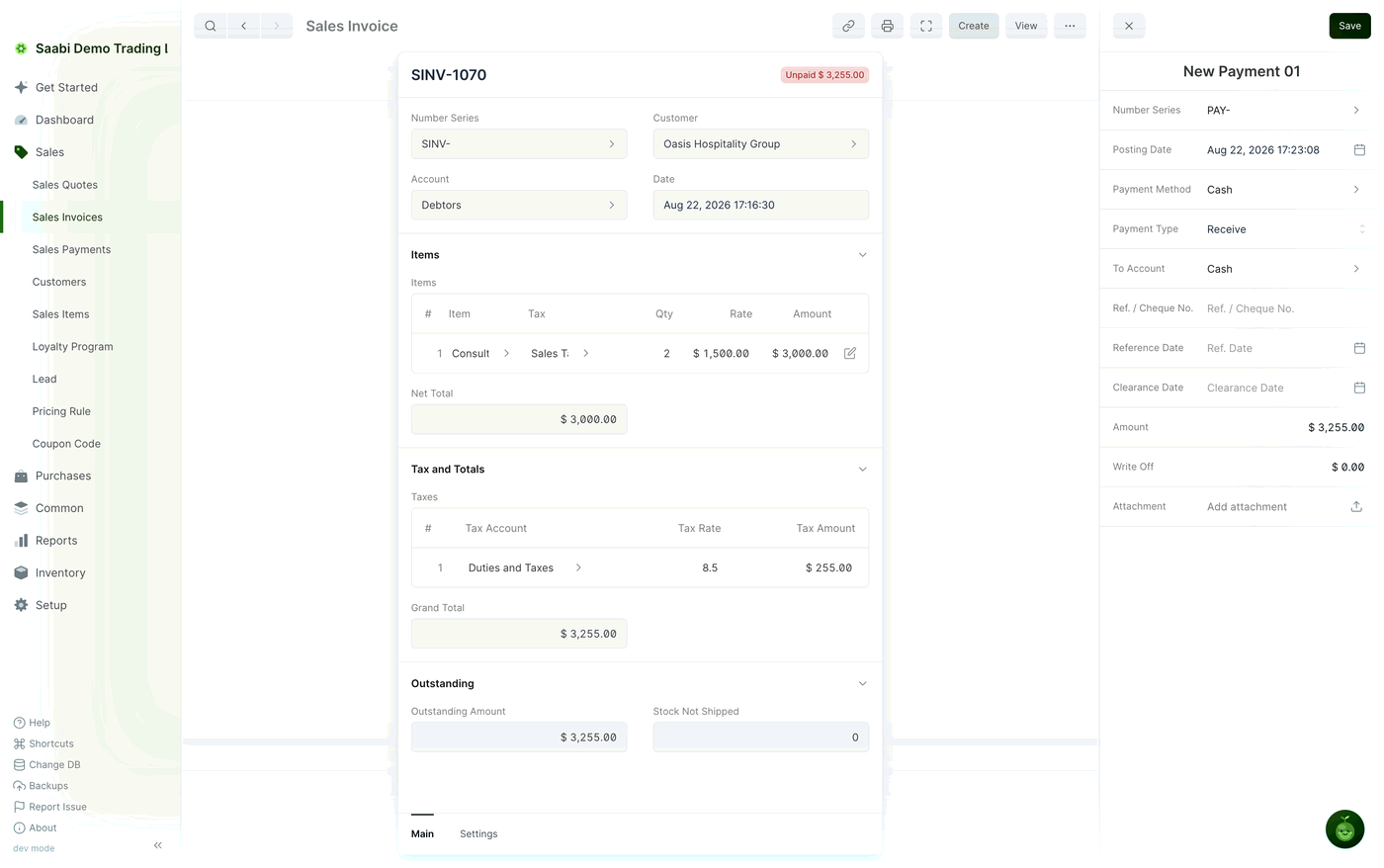Go back using the left arrow button
Image resolution: width=1384 pixels, height=868 pixels.
(x=243, y=26)
